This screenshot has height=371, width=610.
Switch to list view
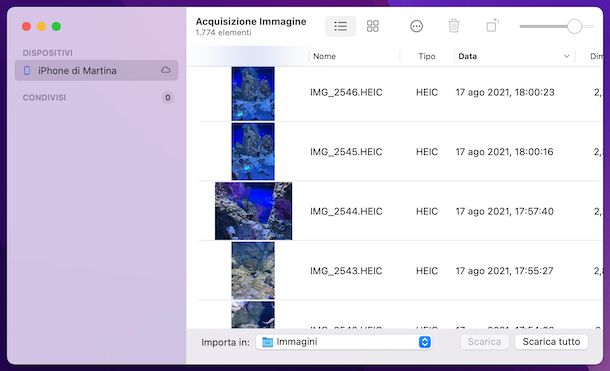[x=340, y=26]
